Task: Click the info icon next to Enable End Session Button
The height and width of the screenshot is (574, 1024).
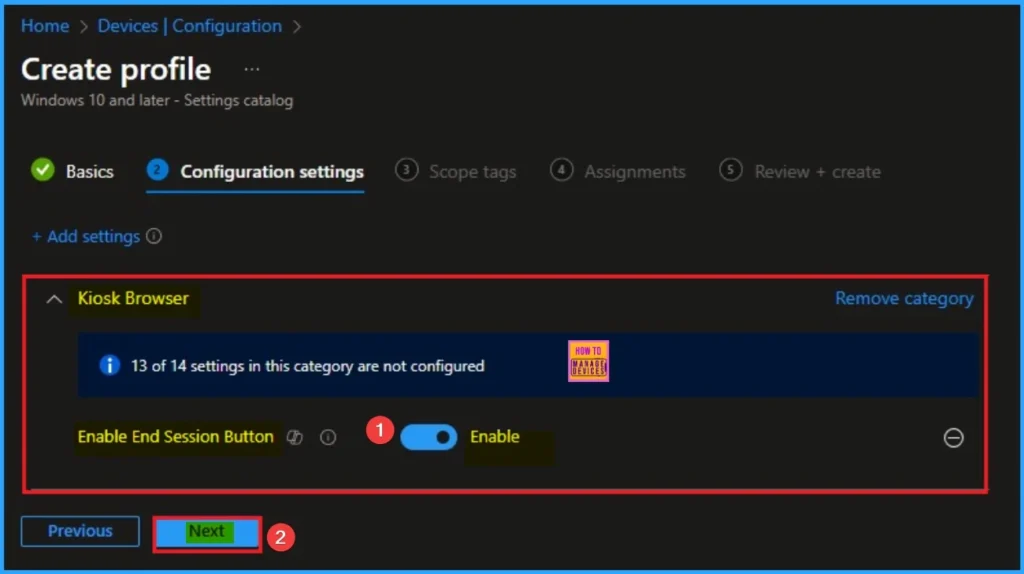Action: 328,437
